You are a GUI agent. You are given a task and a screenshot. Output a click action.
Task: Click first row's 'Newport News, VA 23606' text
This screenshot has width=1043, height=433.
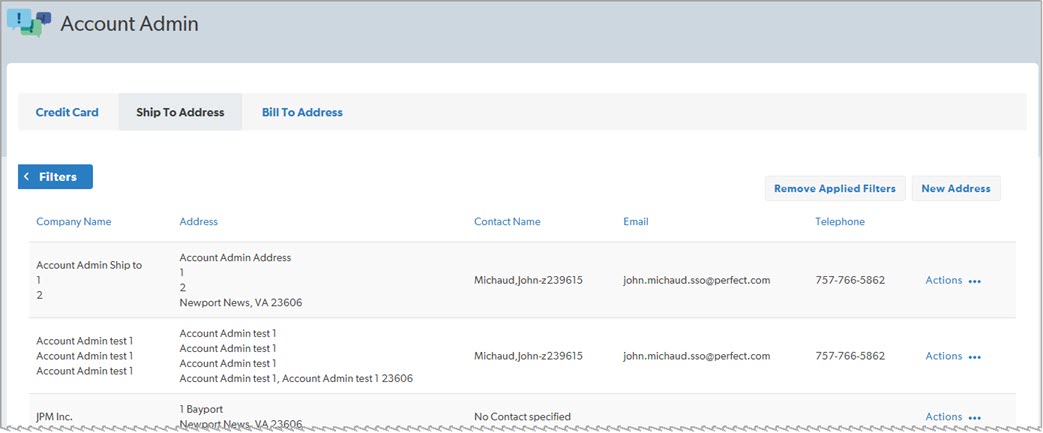click(x=241, y=303)
